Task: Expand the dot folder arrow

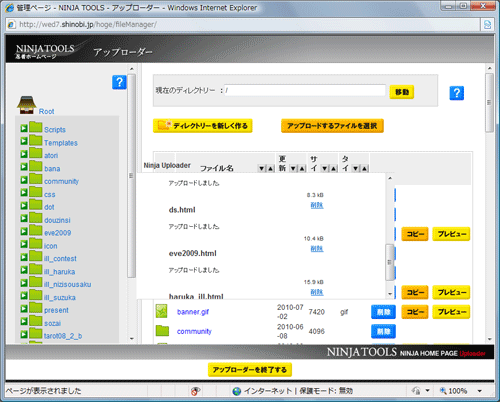Action: tap(24, 206)
